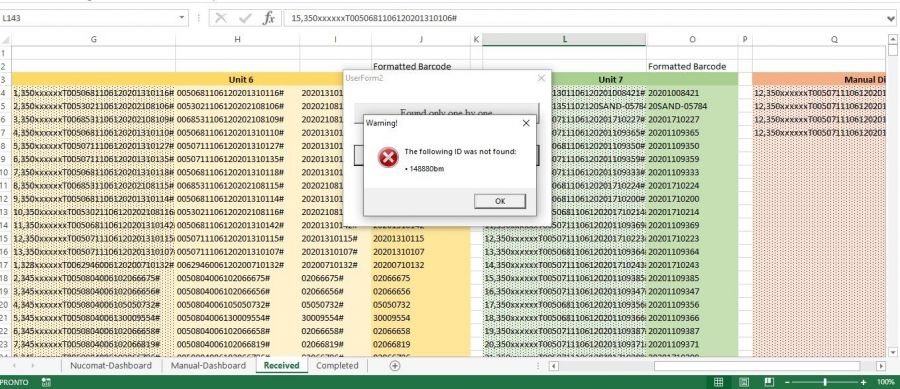Switch to the Completed sheet tab
Screen dimensions: 900x389
(337, 365)
